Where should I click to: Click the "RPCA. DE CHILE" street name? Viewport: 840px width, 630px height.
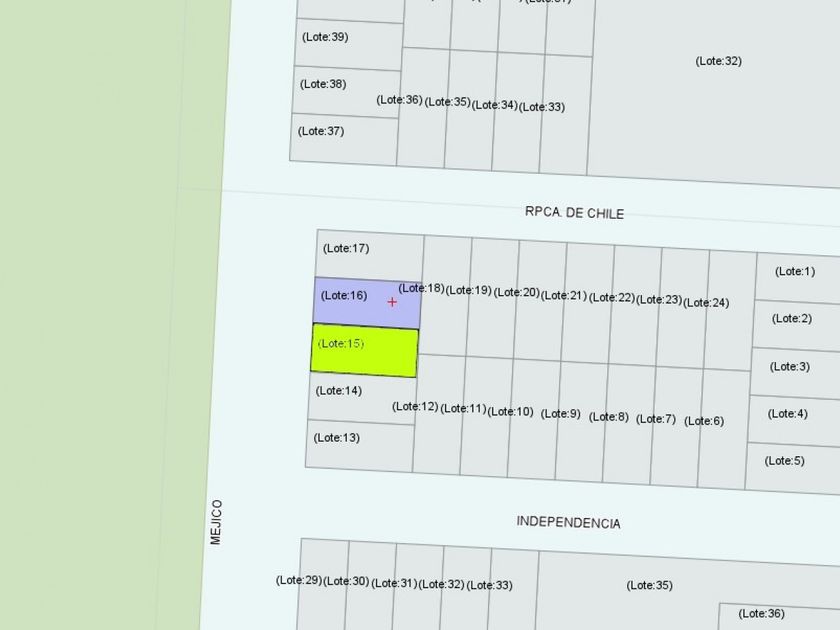click(x=574, y=213)
